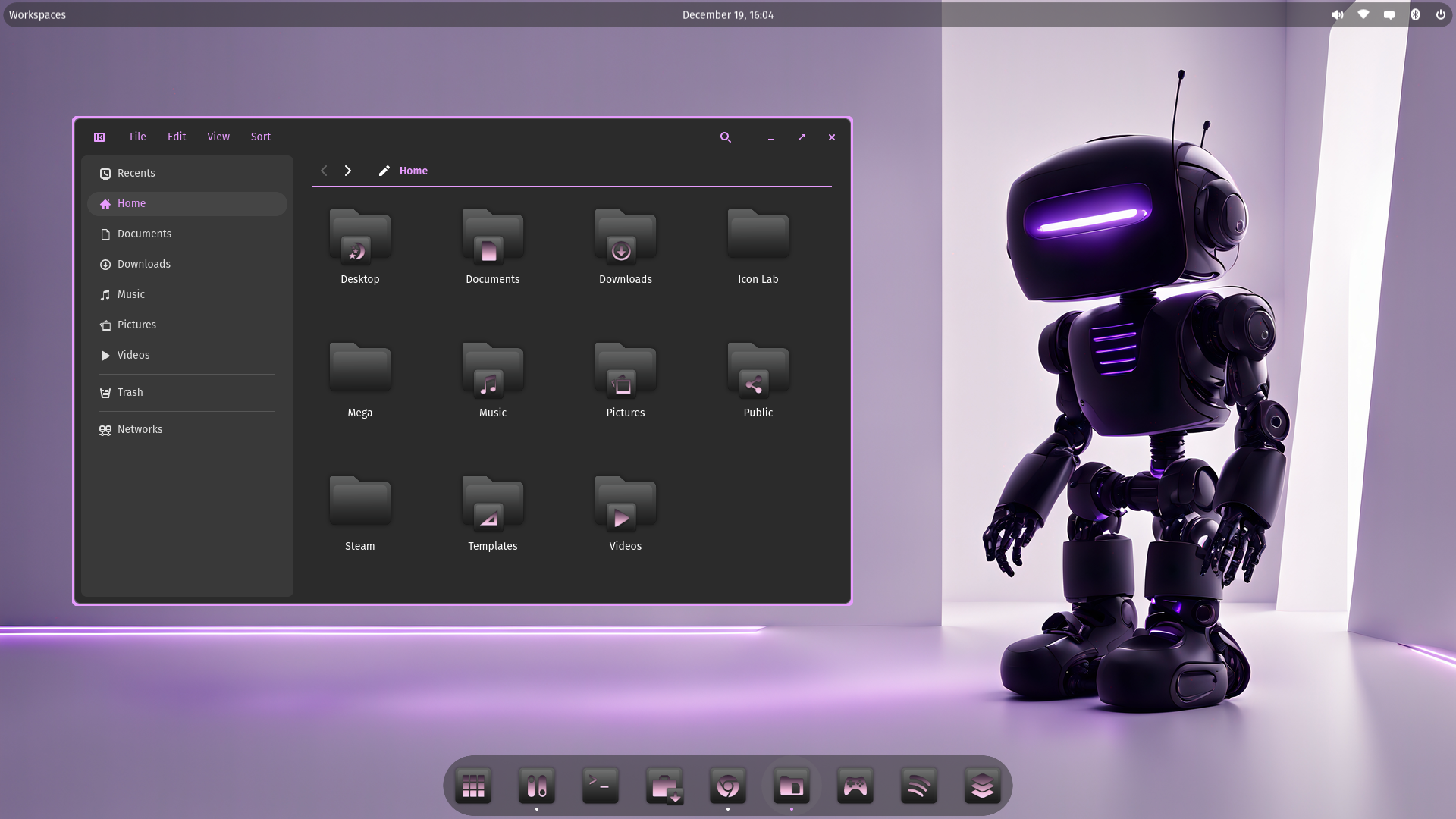
Task: Select the Desktop folder icon
Action: (x=360, y=236)
